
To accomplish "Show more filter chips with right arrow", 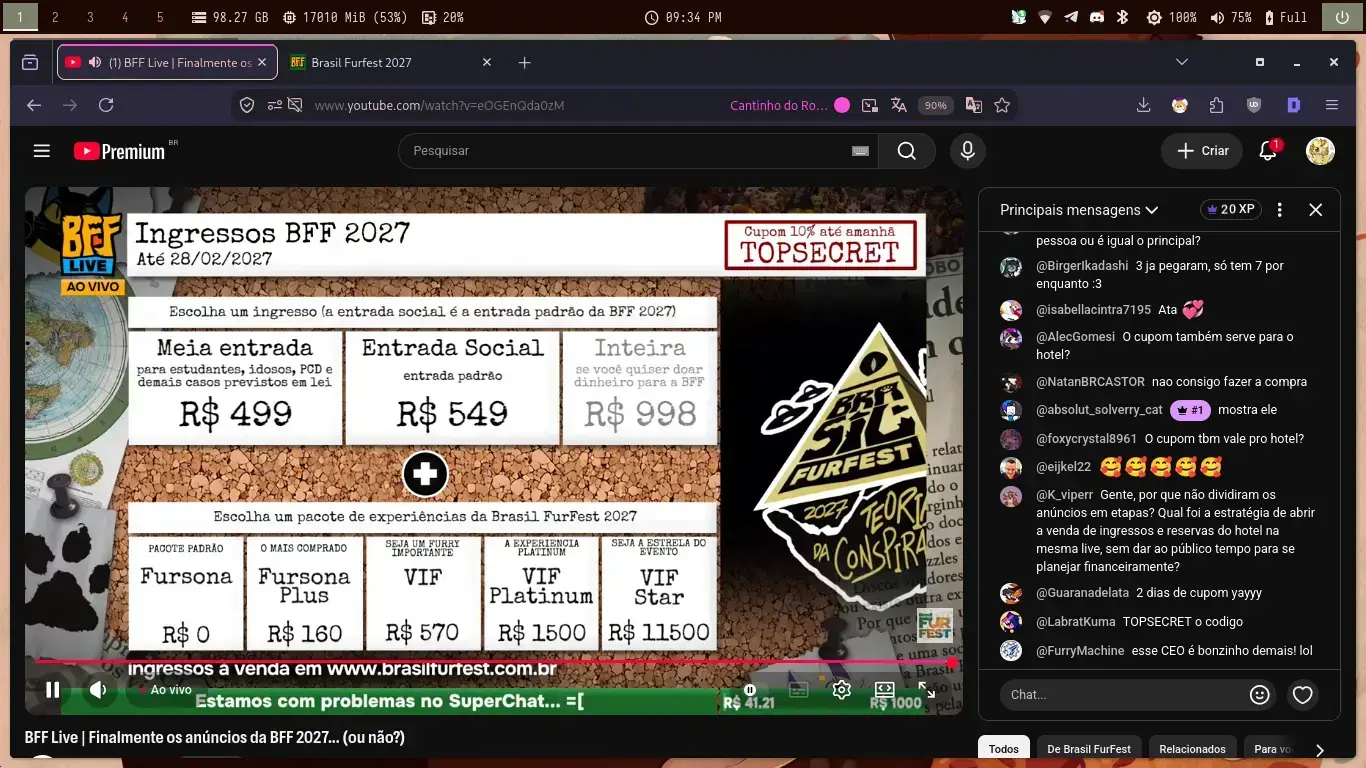I will [x=1319, y=749].
